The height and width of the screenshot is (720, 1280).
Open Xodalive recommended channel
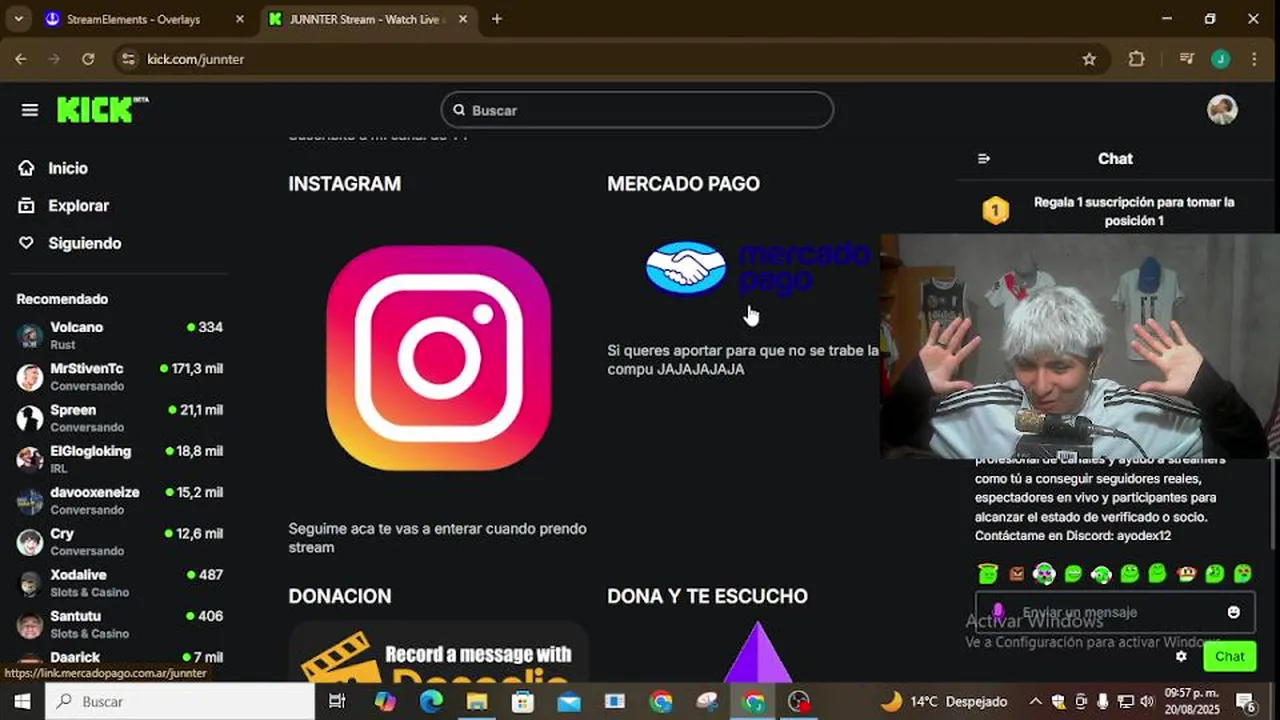point(120,583)
